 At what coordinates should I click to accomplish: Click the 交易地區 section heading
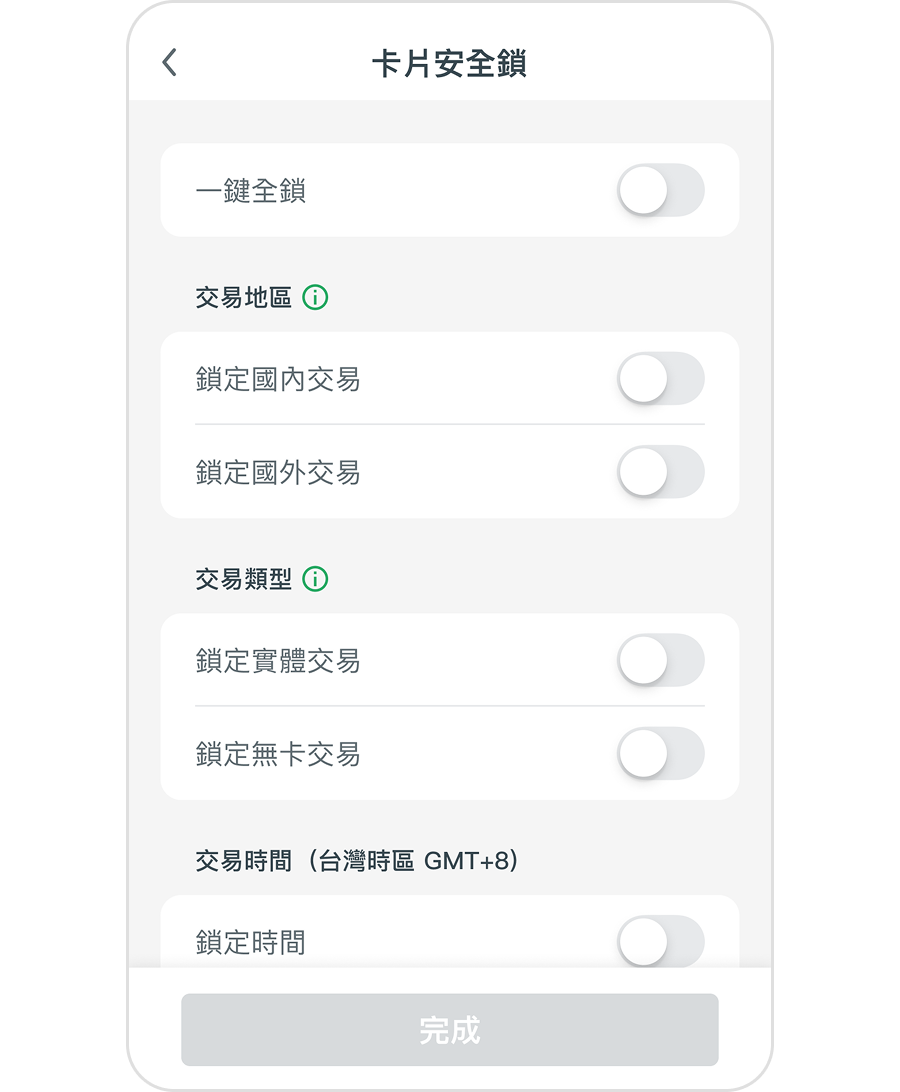tap(243, 298)
